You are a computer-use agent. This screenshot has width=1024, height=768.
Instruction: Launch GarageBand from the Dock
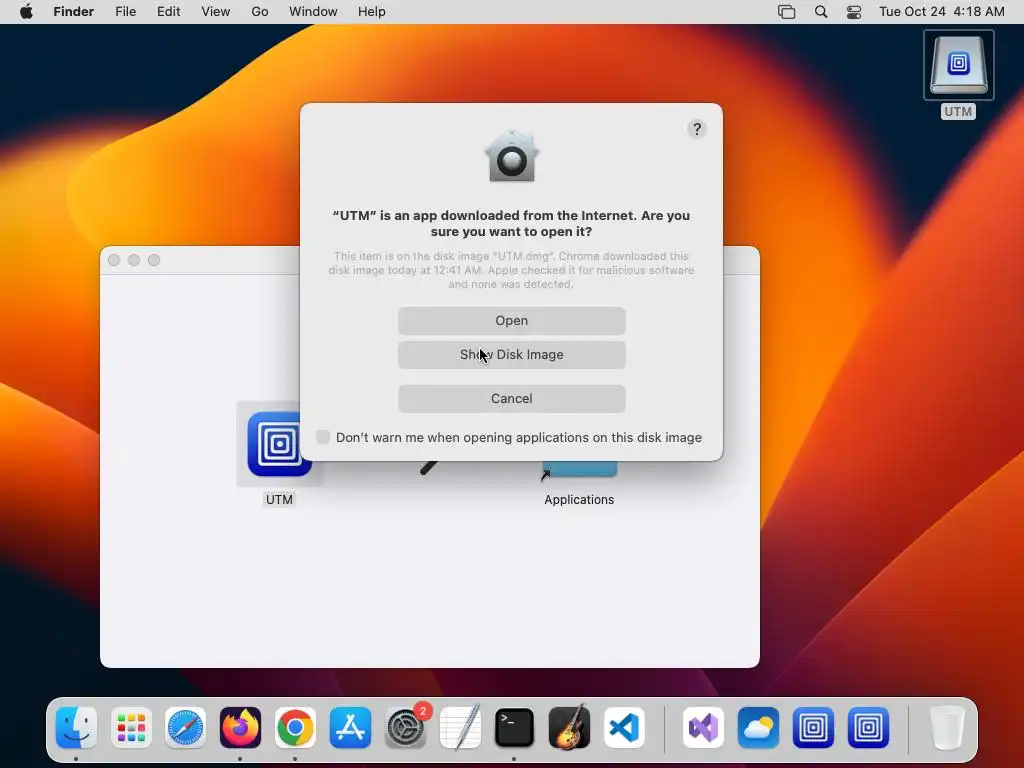569,728
